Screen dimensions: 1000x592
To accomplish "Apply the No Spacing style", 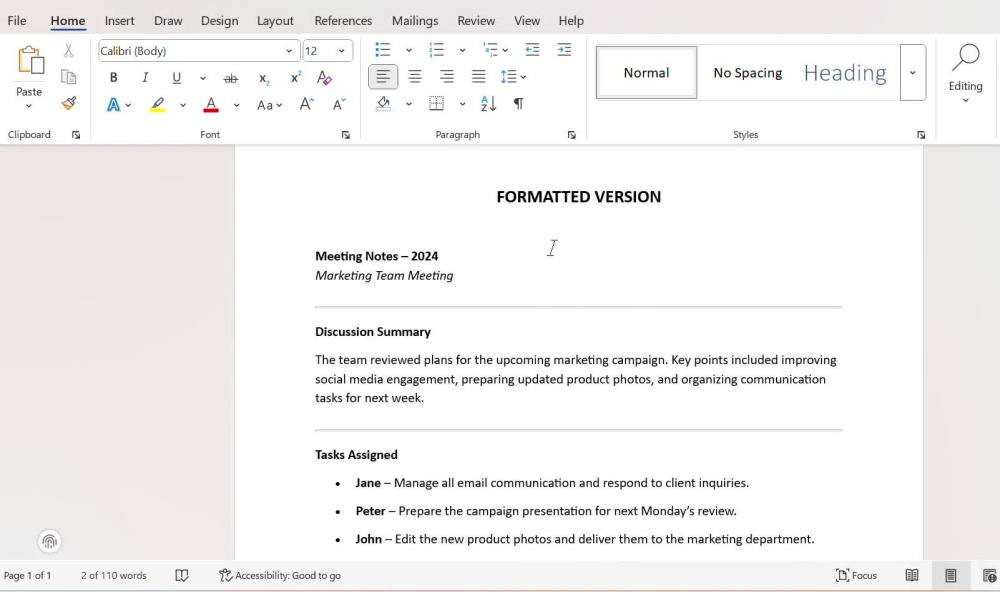I will click(x=747, y=73).
